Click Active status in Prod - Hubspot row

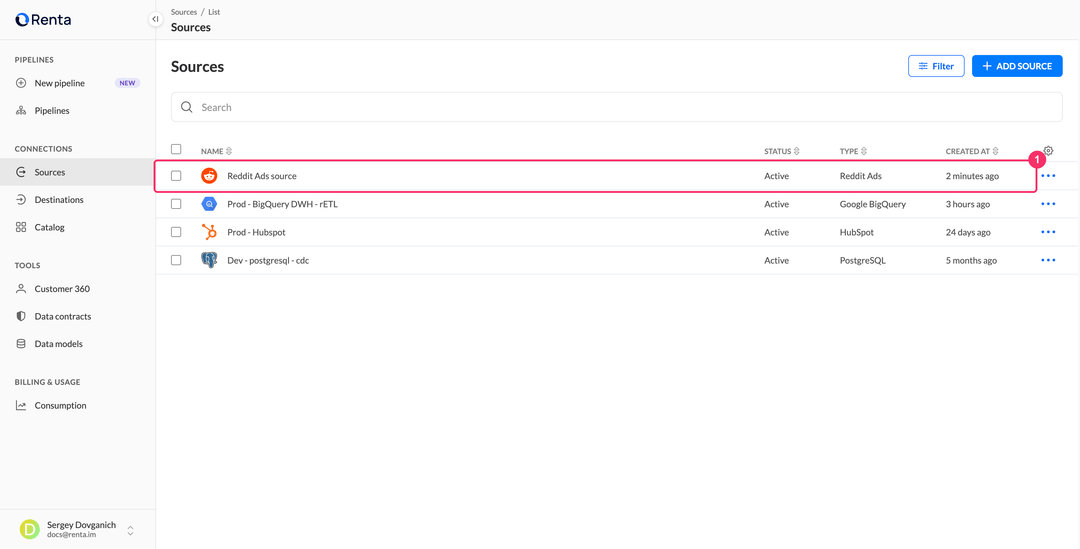pos(777,232)
